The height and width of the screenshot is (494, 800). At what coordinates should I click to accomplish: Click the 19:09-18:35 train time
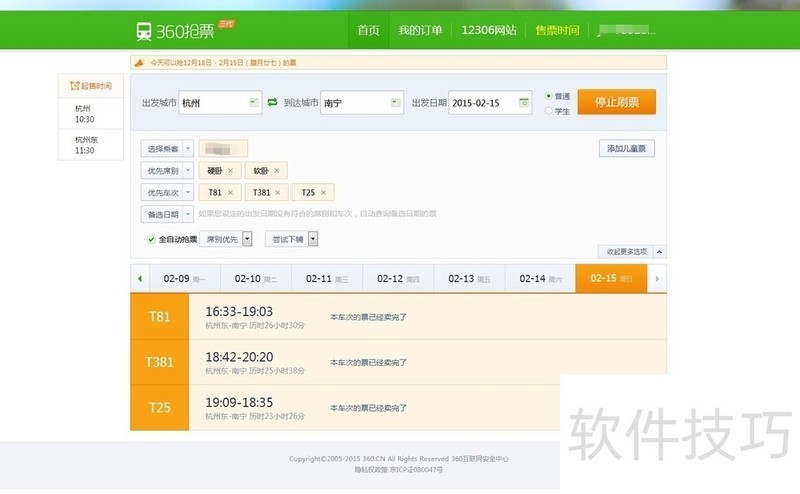pos(239,402)
